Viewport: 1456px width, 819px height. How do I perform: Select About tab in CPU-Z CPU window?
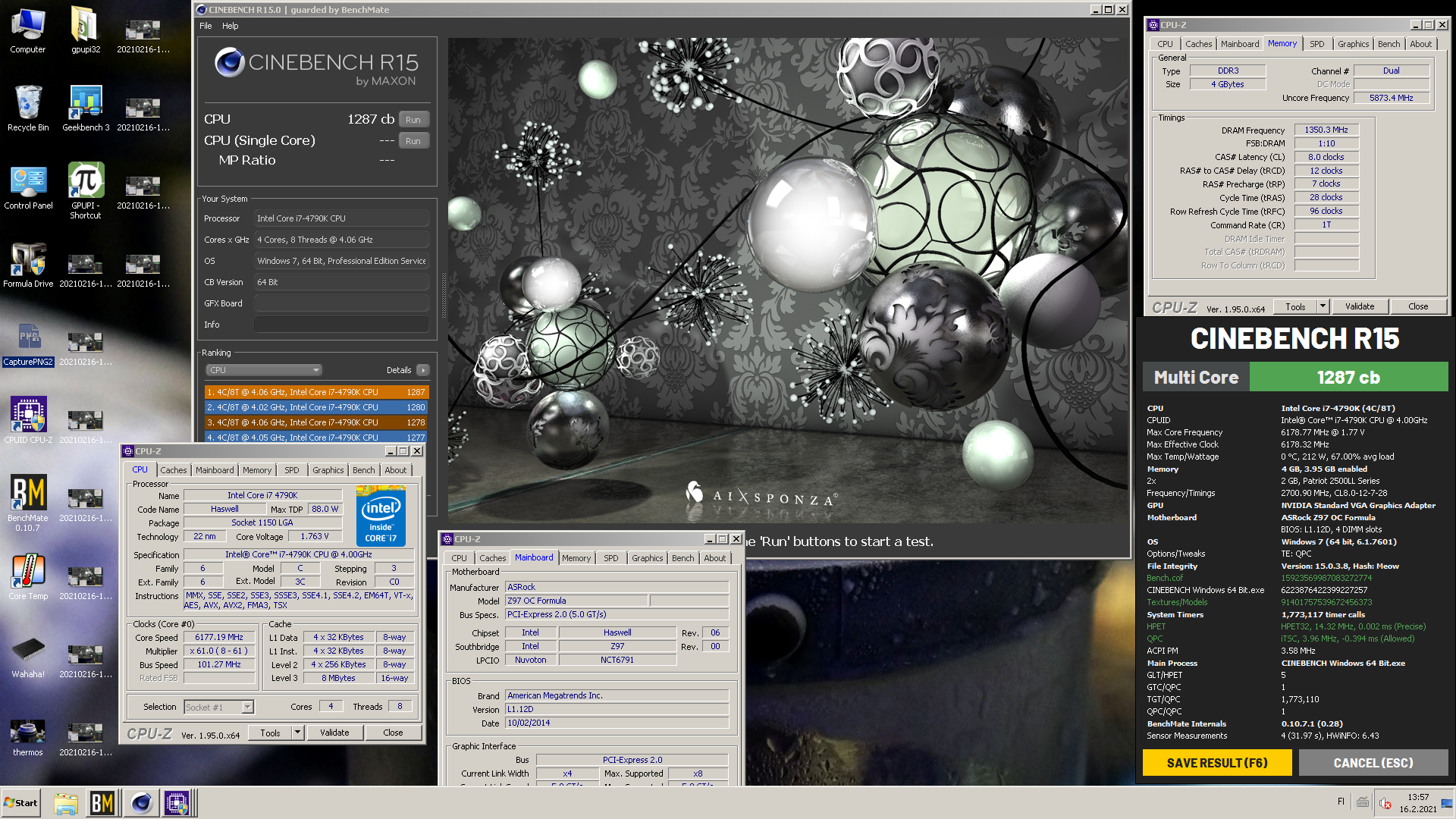tap(396, 470)
